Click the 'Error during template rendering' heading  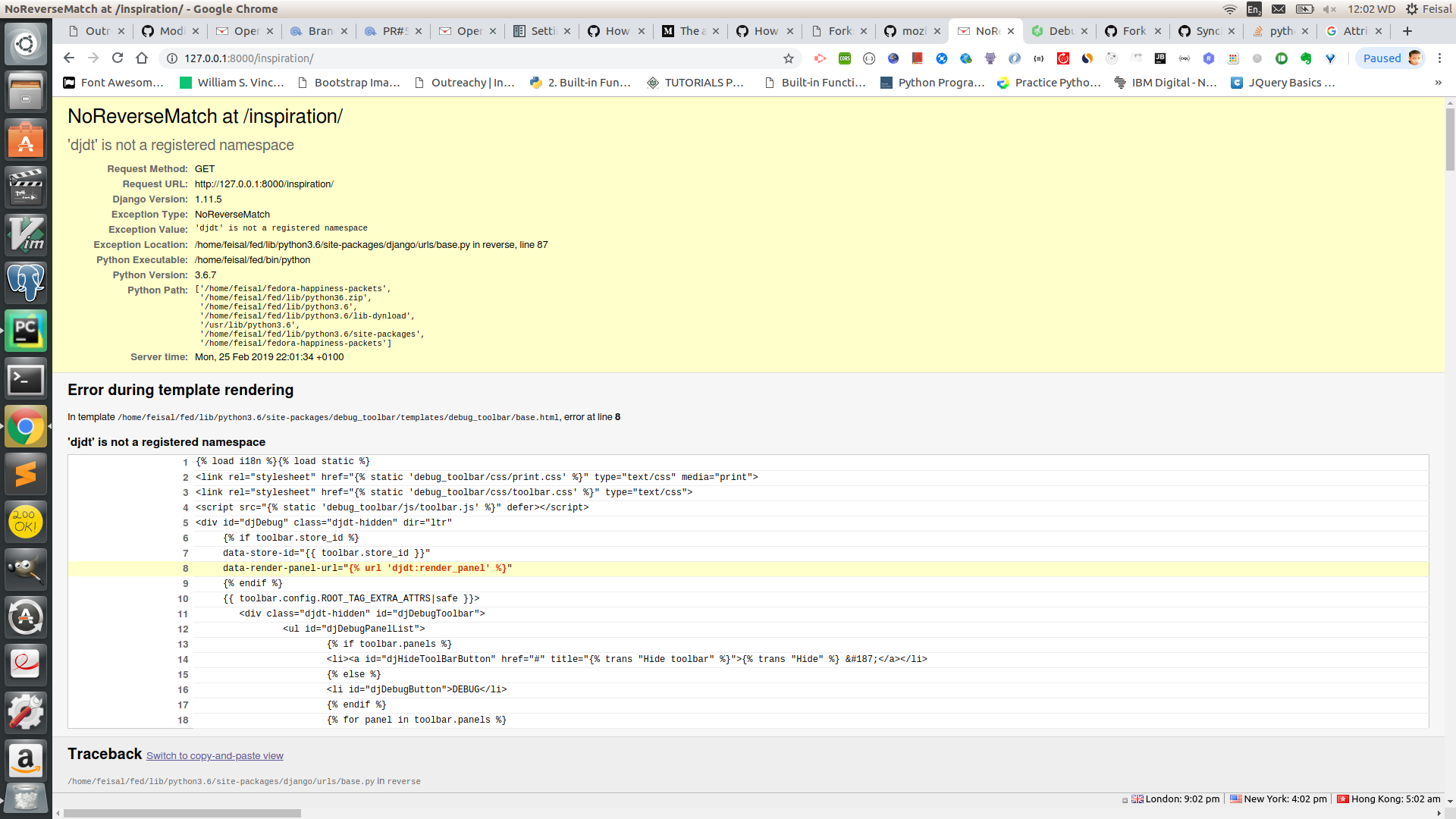pyautogui.click(x=180, y=390)
